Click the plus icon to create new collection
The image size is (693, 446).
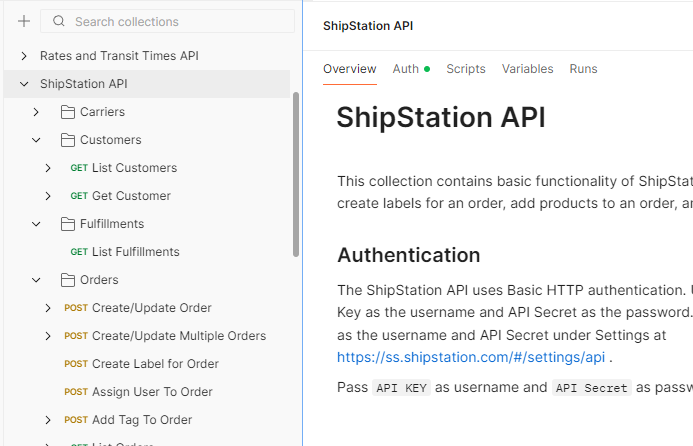pyautogui.click(x=24, y=21)
